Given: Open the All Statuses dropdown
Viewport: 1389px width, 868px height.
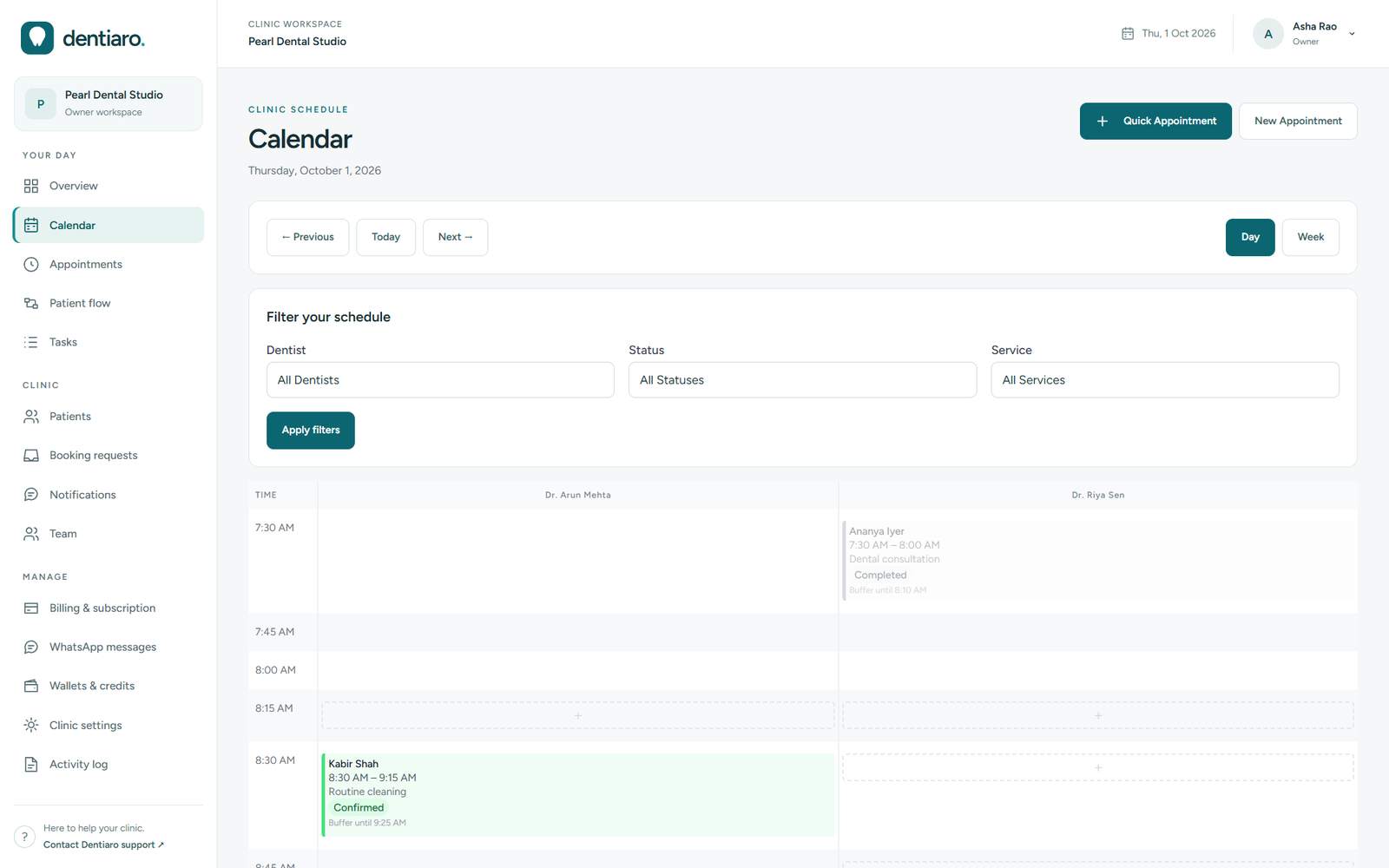Looking at the screenshot, I should point(803,380).
